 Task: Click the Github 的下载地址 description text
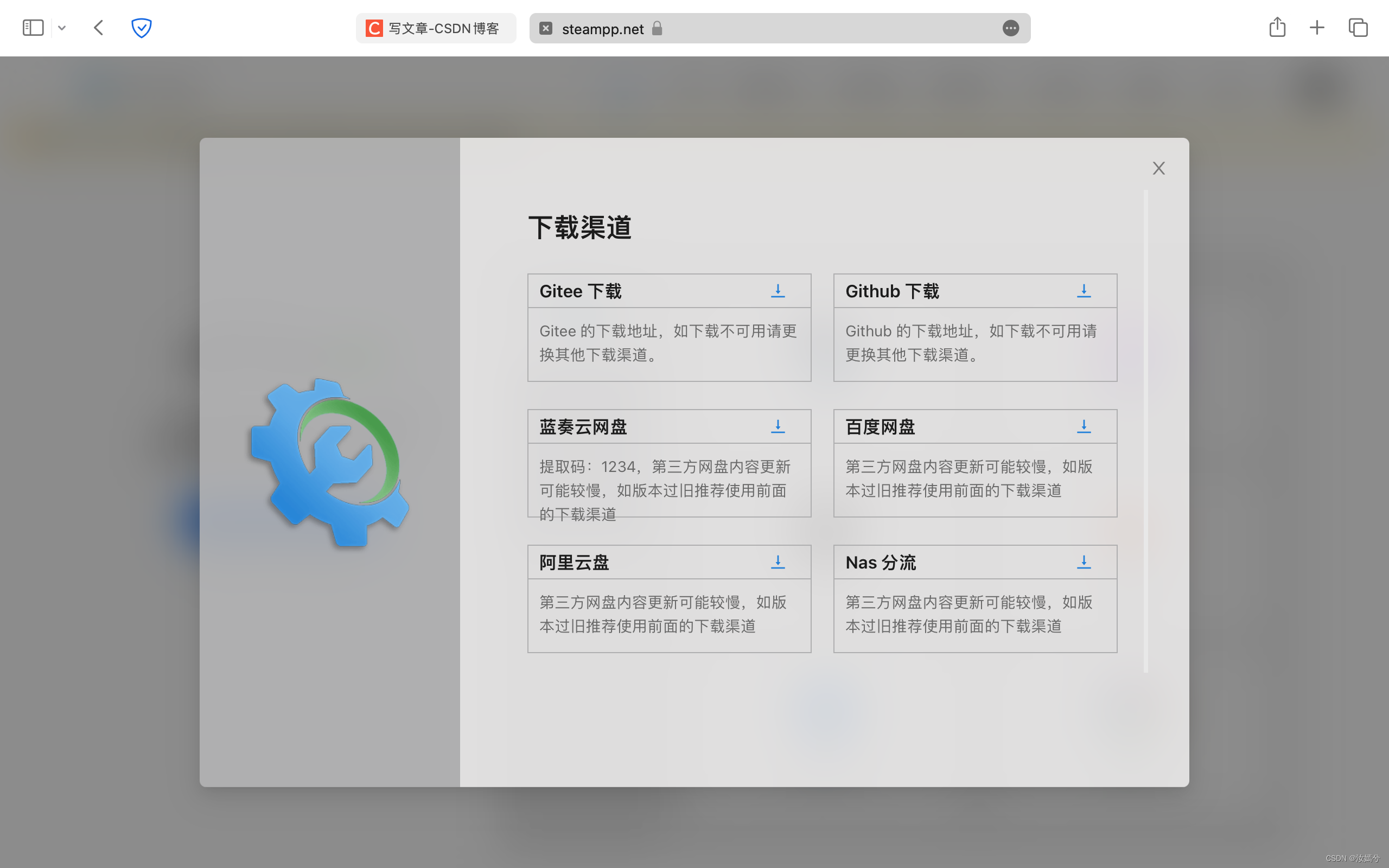[x=971, y=343]
